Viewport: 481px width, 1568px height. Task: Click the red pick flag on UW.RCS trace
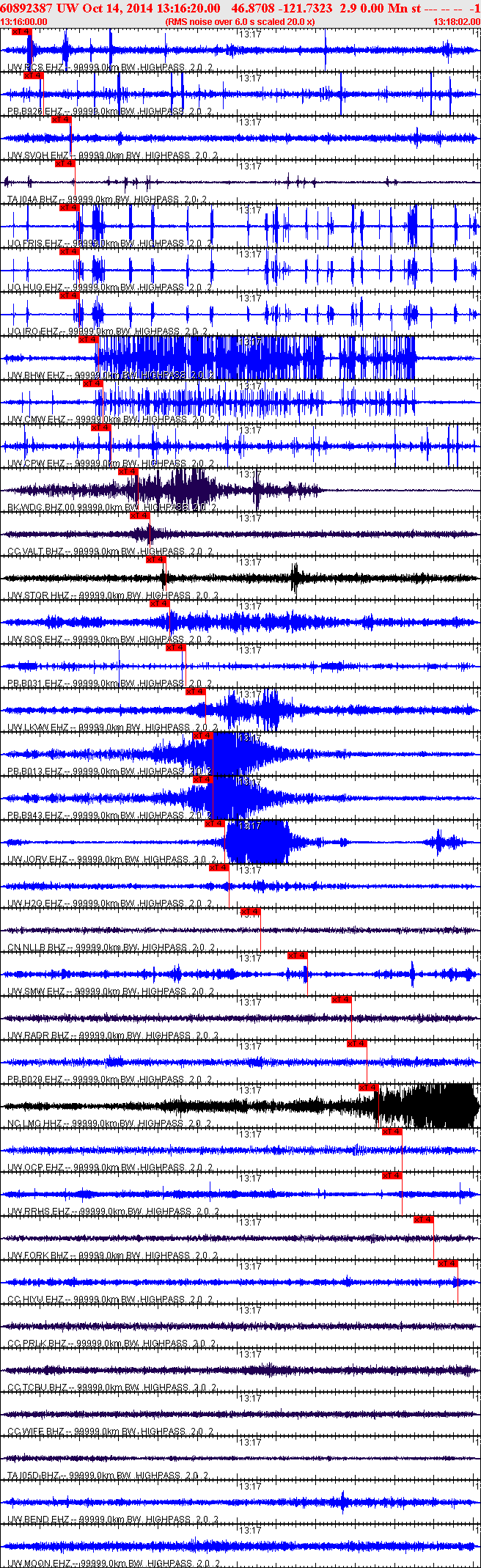click(22, 32)
